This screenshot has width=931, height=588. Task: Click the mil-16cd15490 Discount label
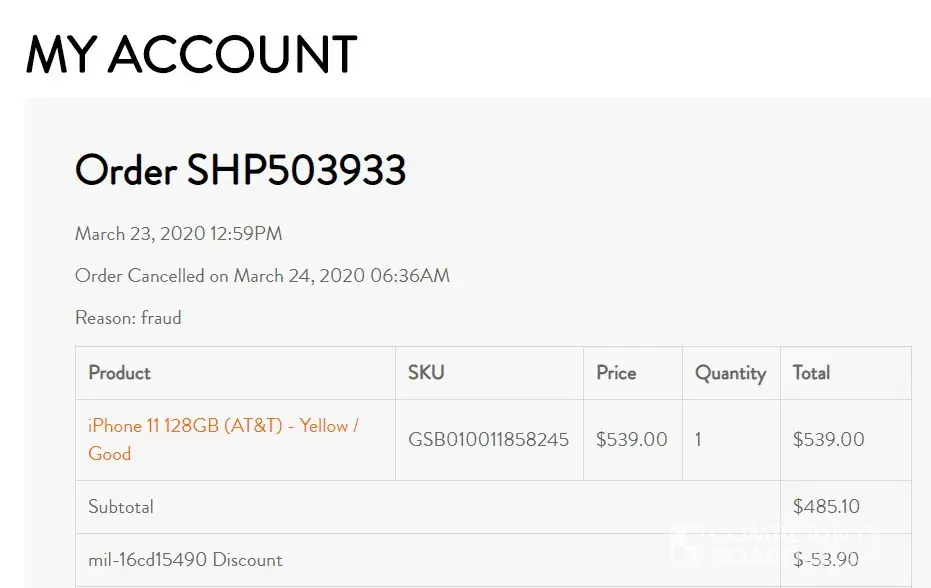click(185, 560)
